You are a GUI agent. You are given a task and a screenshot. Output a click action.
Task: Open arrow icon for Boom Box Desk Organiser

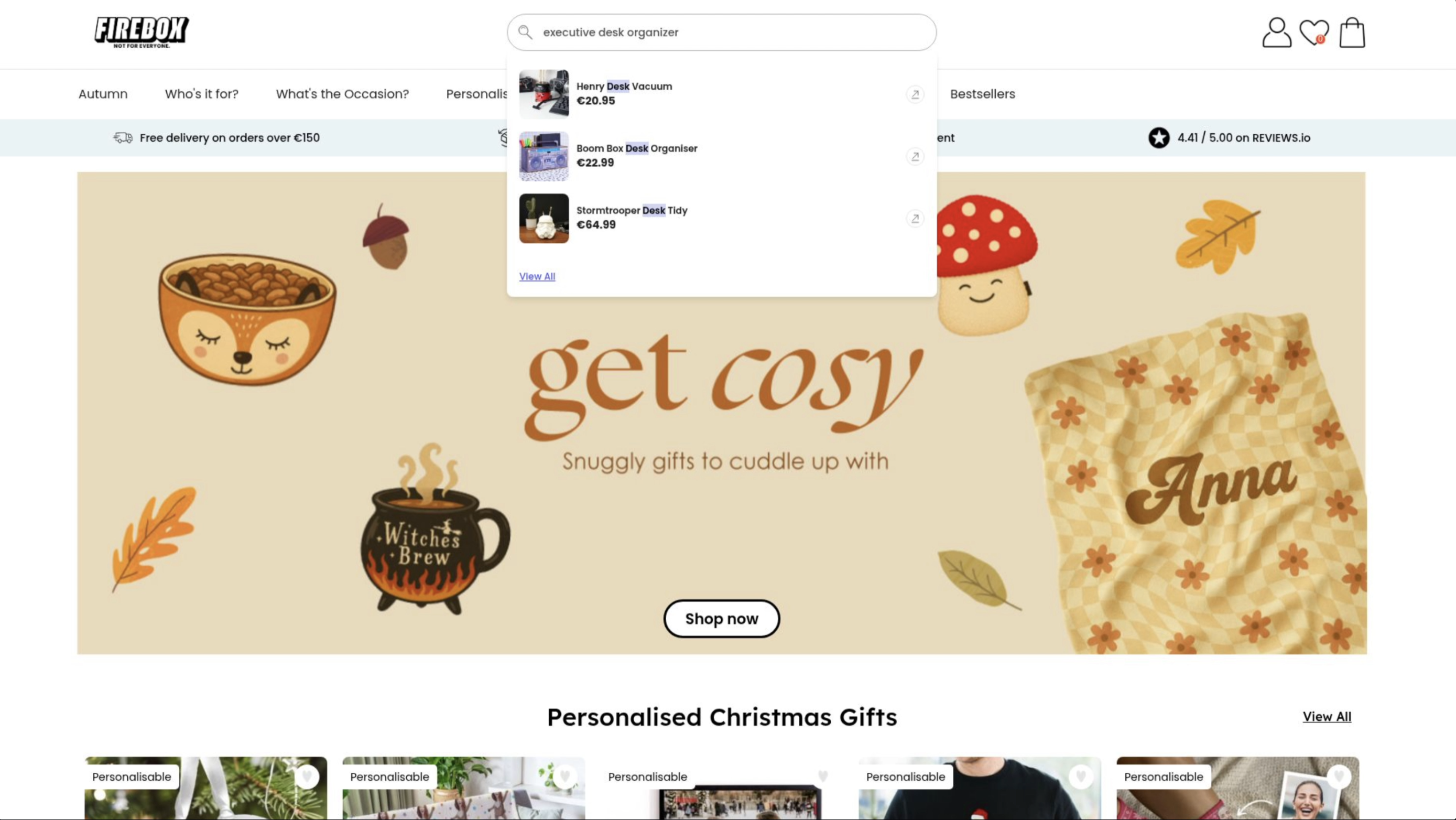click(915, 156)
